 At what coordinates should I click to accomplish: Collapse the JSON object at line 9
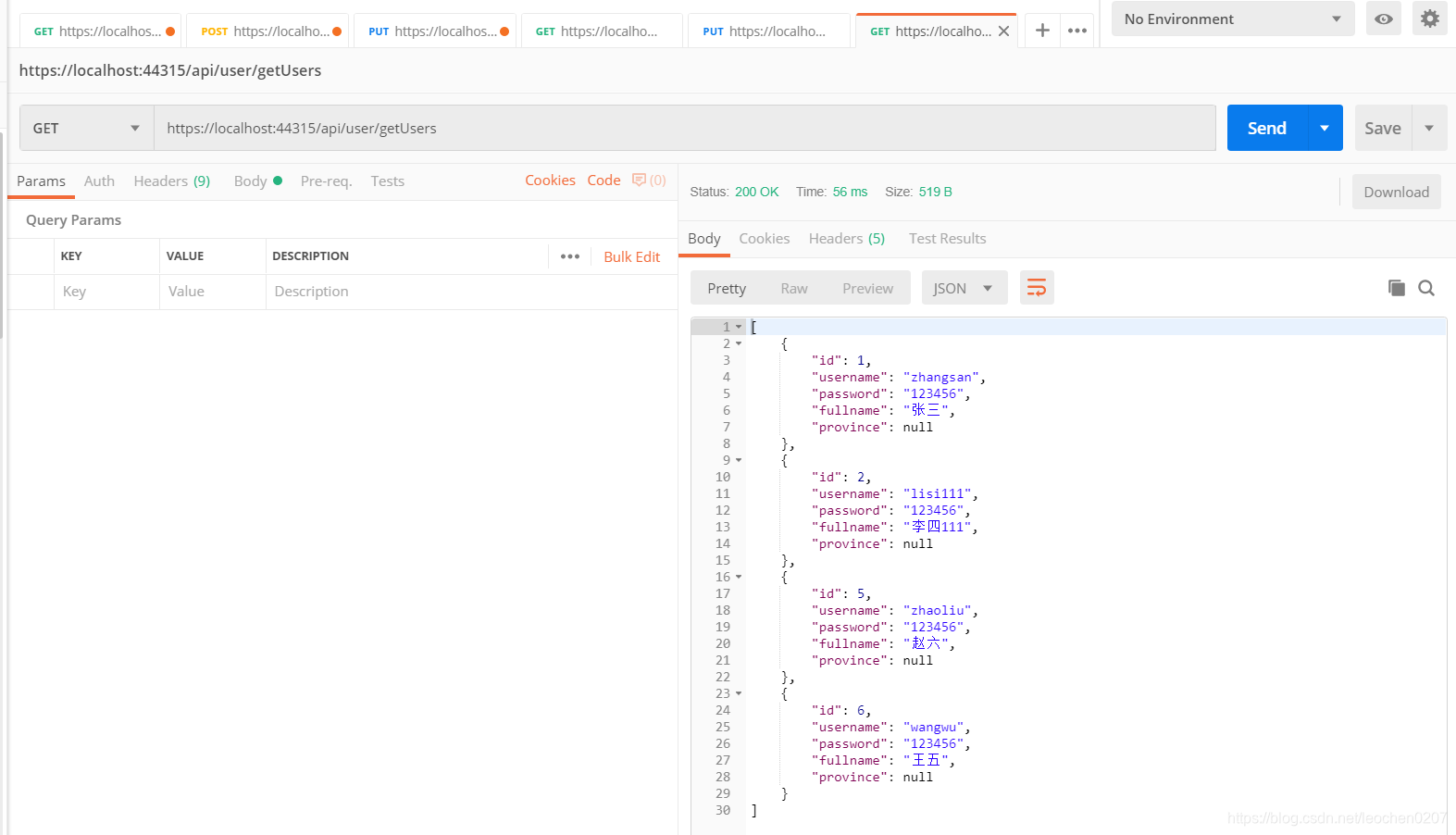739,460
